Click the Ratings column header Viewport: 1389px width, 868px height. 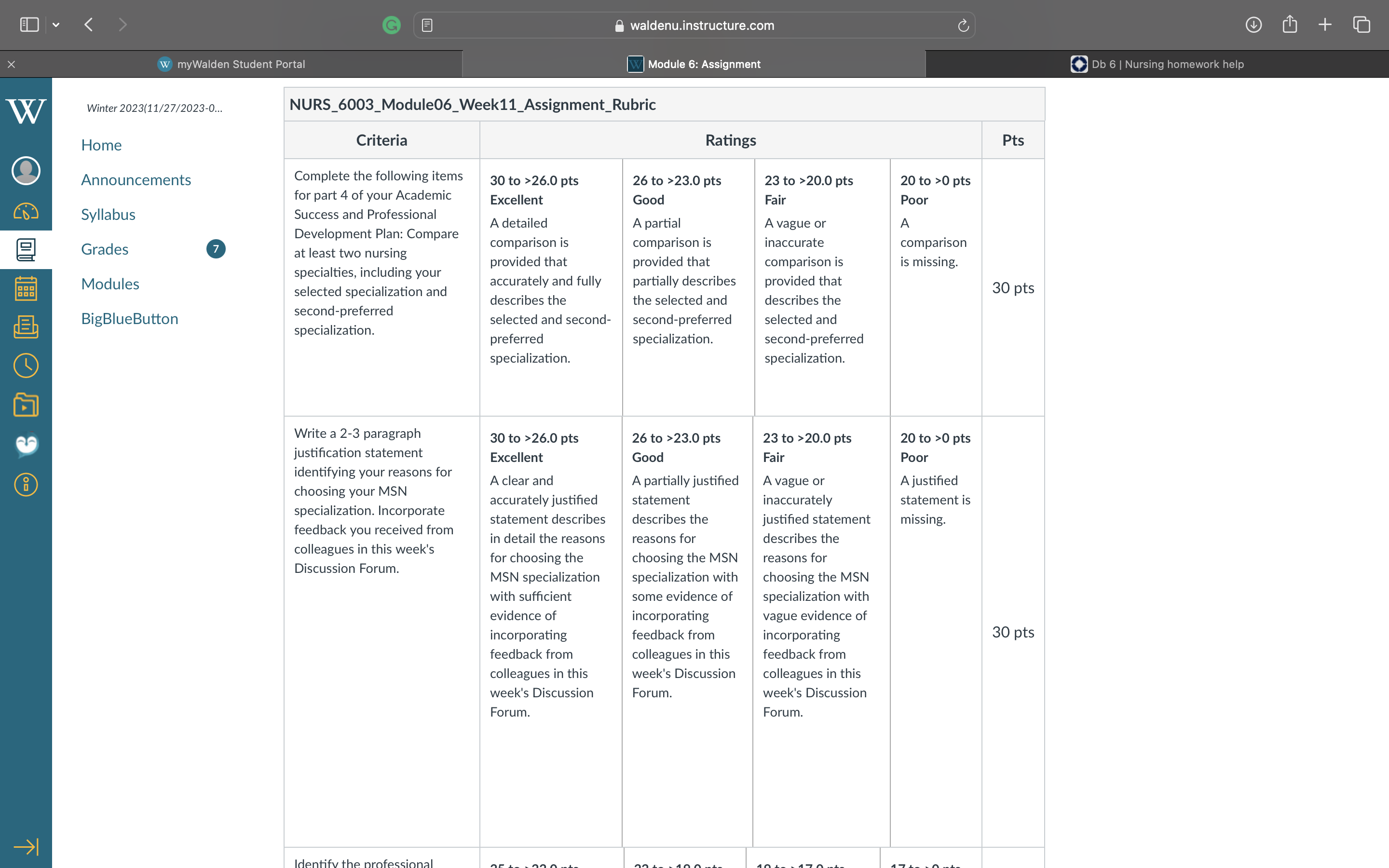pos(731,140)
